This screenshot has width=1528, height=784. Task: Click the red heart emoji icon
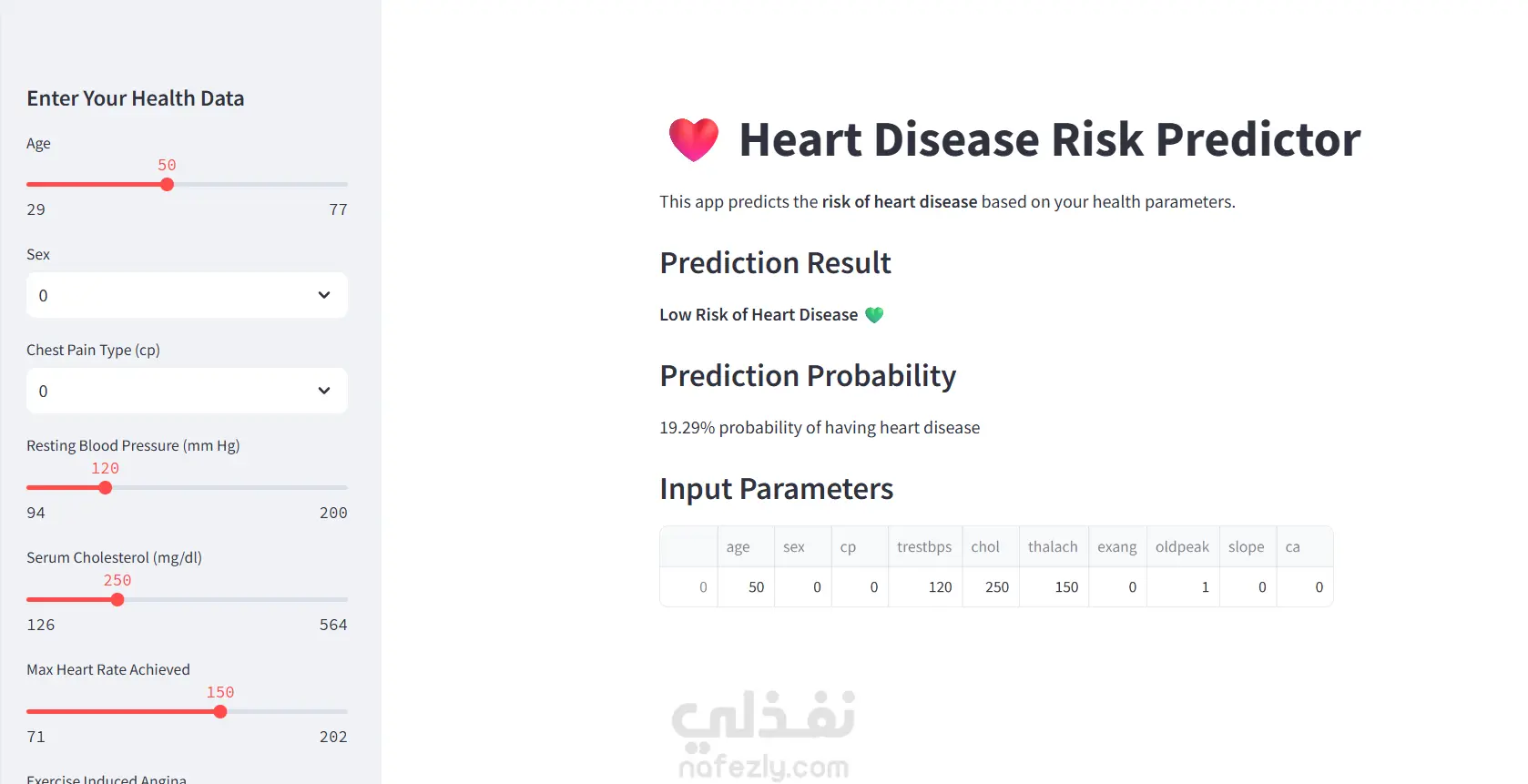694,139
